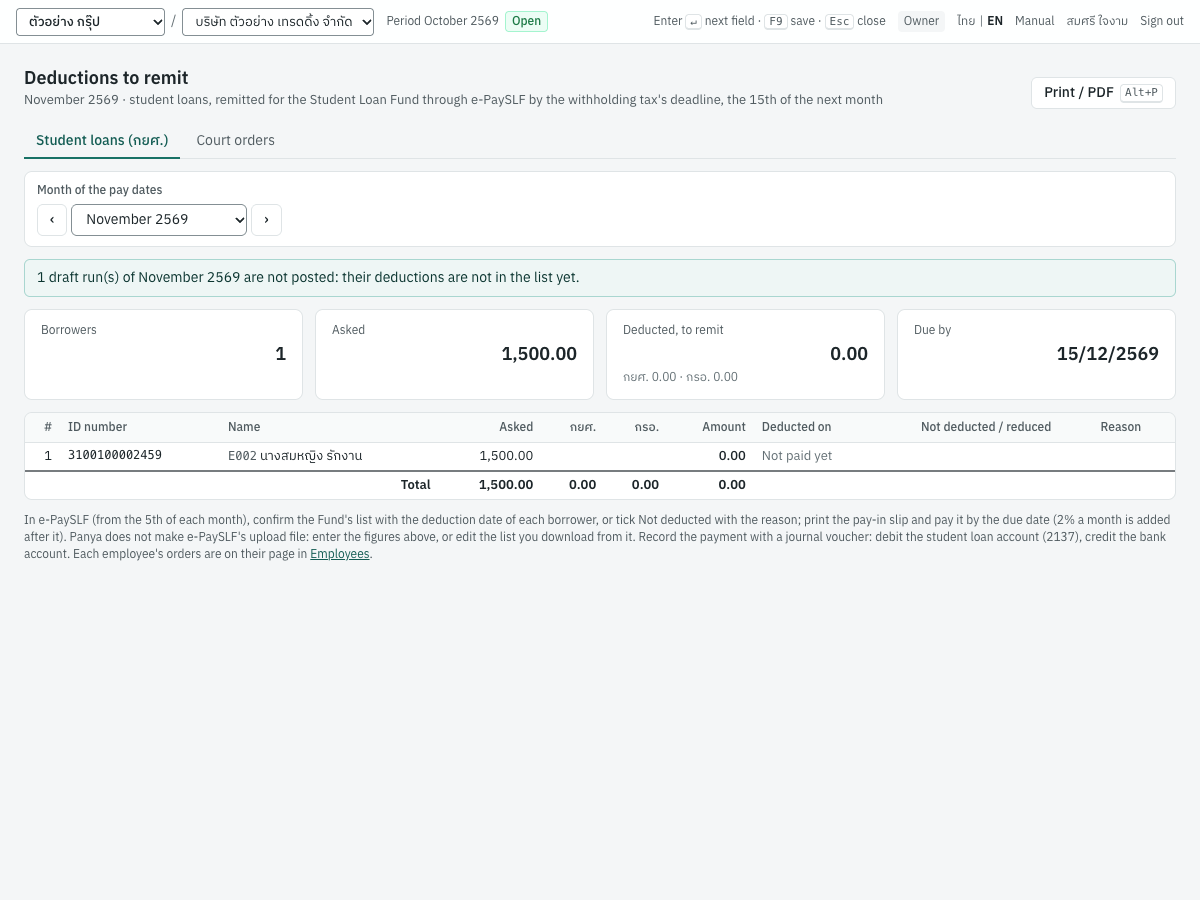Switch to the Court orders tab
Viewport: 1200px width, 900px height.
pyautogui.click(x=236, y=140)
